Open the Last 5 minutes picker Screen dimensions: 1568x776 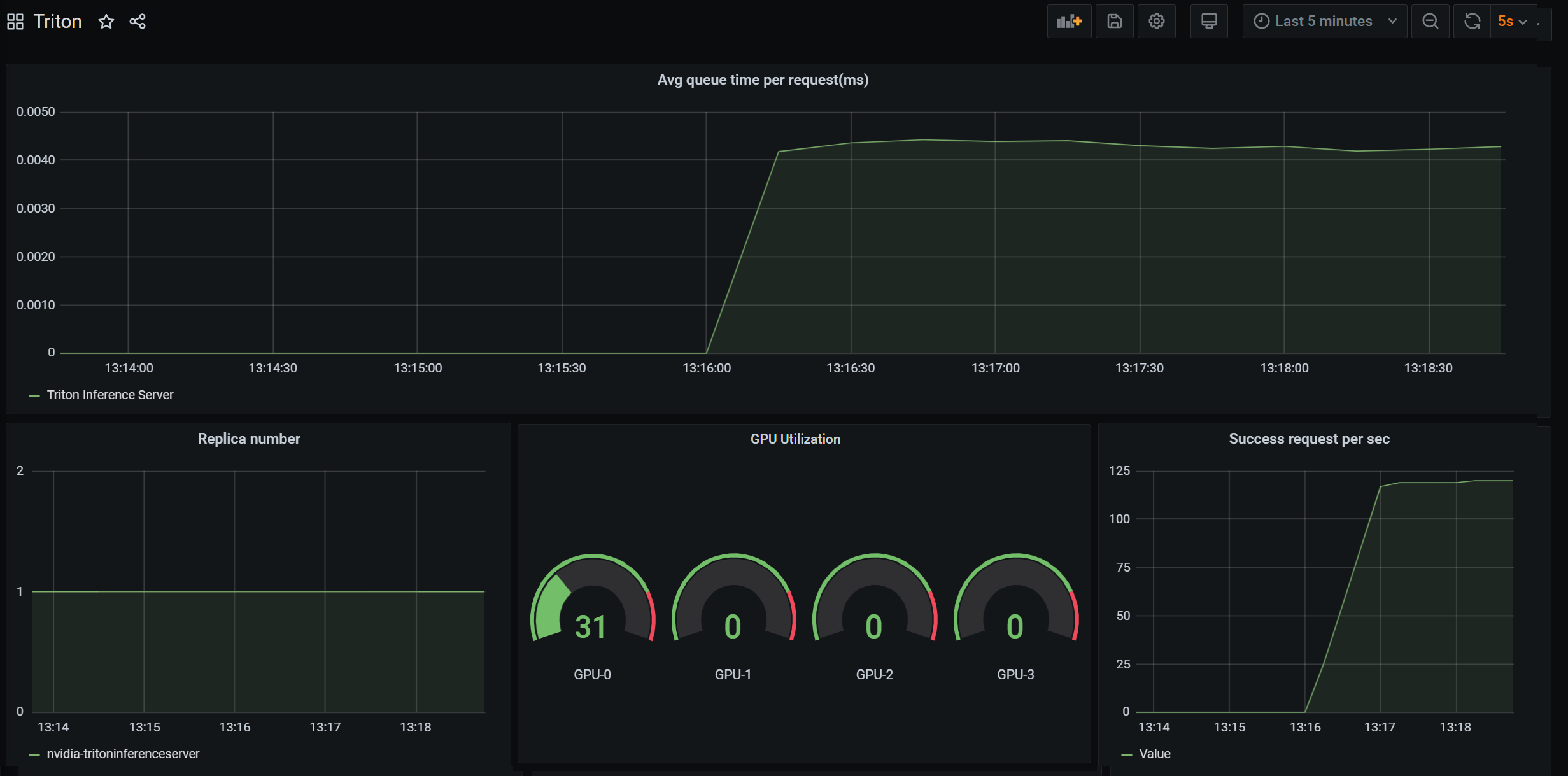1324,22
